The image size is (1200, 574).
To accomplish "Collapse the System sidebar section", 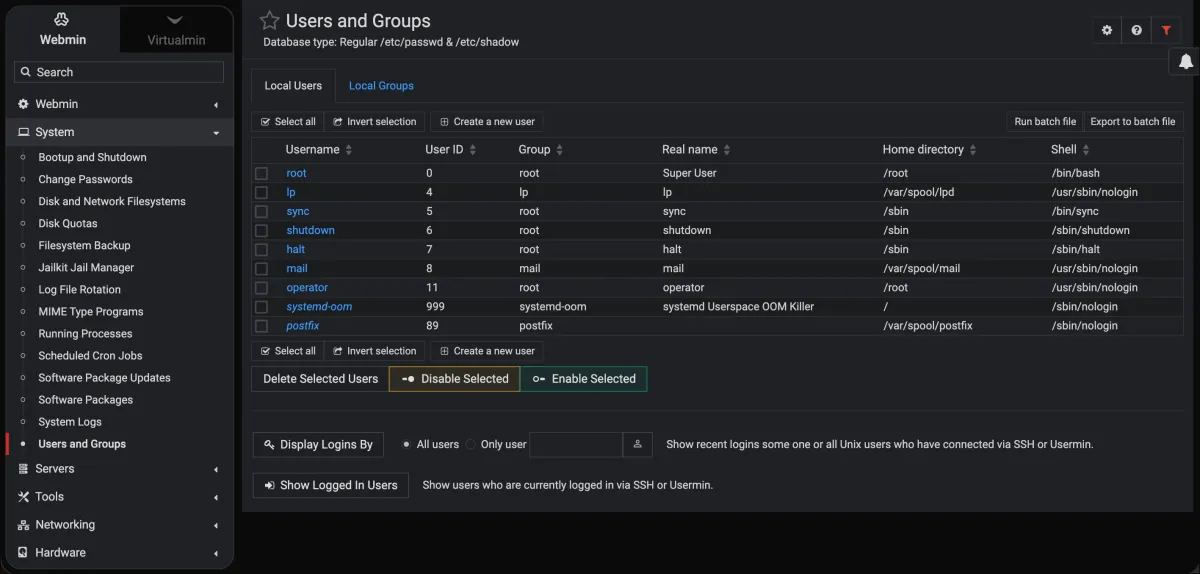I will (x=119, y=132).
